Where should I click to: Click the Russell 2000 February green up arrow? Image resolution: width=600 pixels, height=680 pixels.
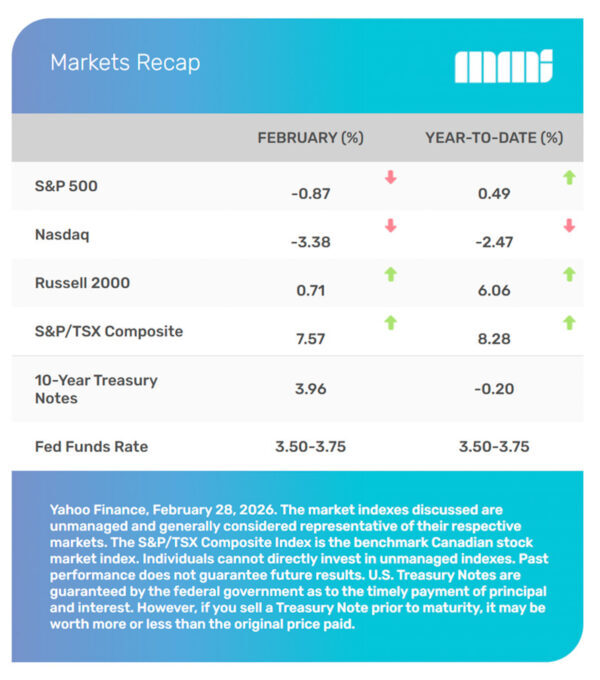point(390,274)
